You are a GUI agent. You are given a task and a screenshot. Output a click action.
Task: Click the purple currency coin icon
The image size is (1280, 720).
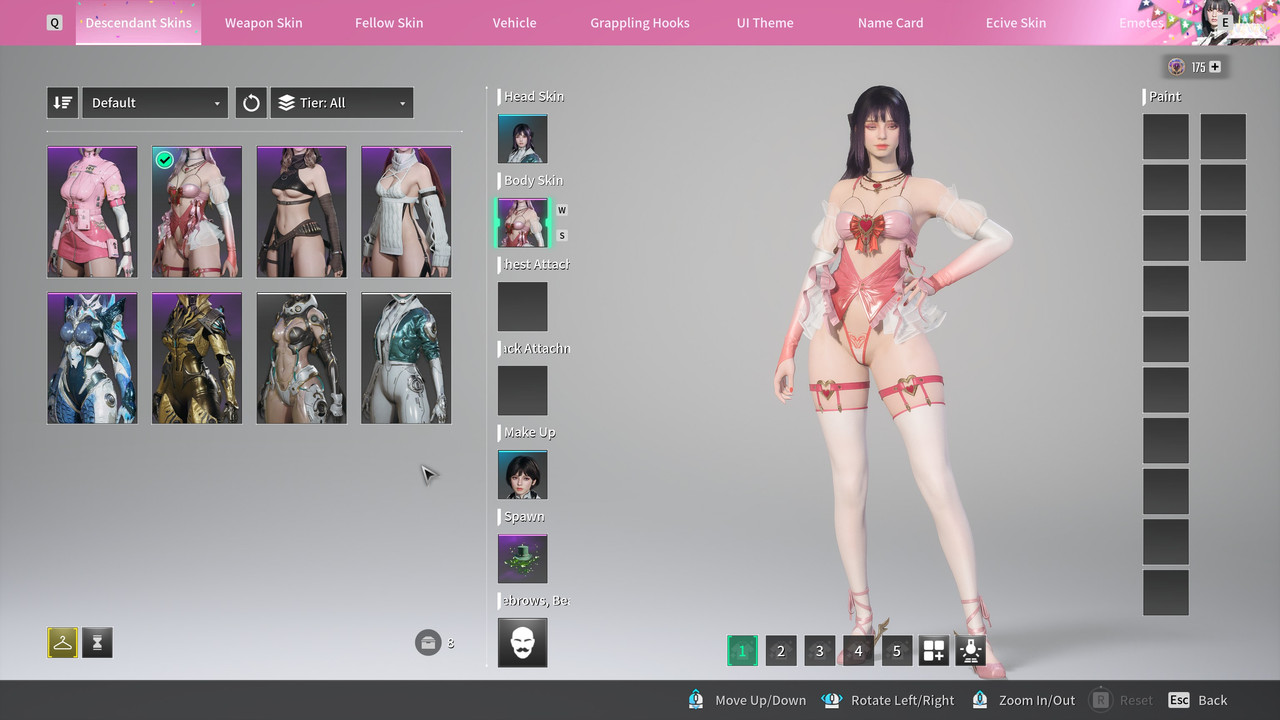[x=1177, y=67]
